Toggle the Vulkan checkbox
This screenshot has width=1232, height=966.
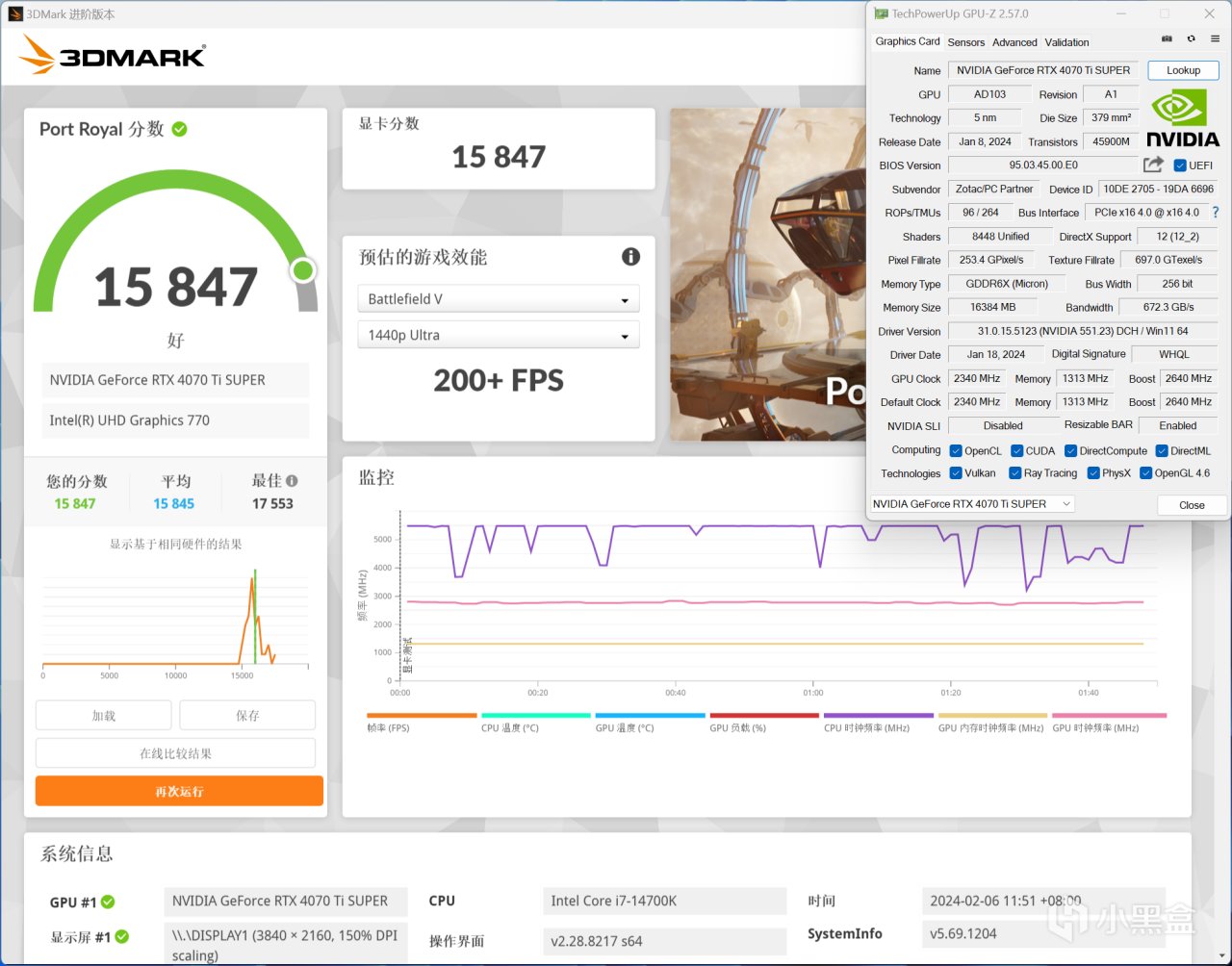(x=956, y=473)
